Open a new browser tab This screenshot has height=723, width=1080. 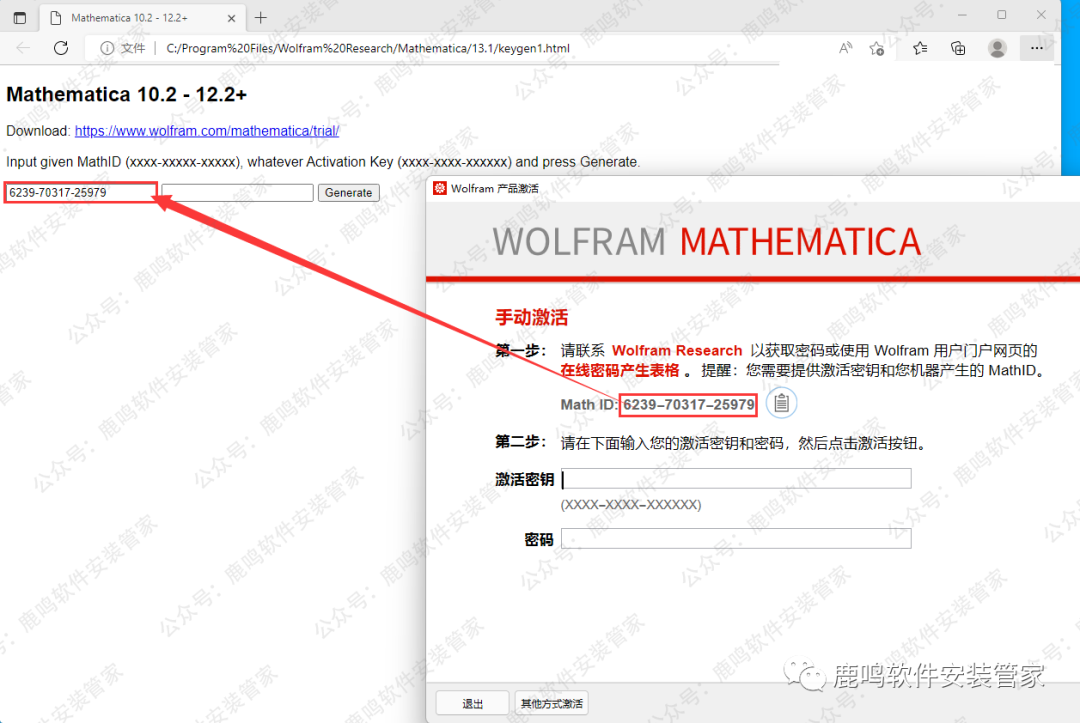(260, 18)
